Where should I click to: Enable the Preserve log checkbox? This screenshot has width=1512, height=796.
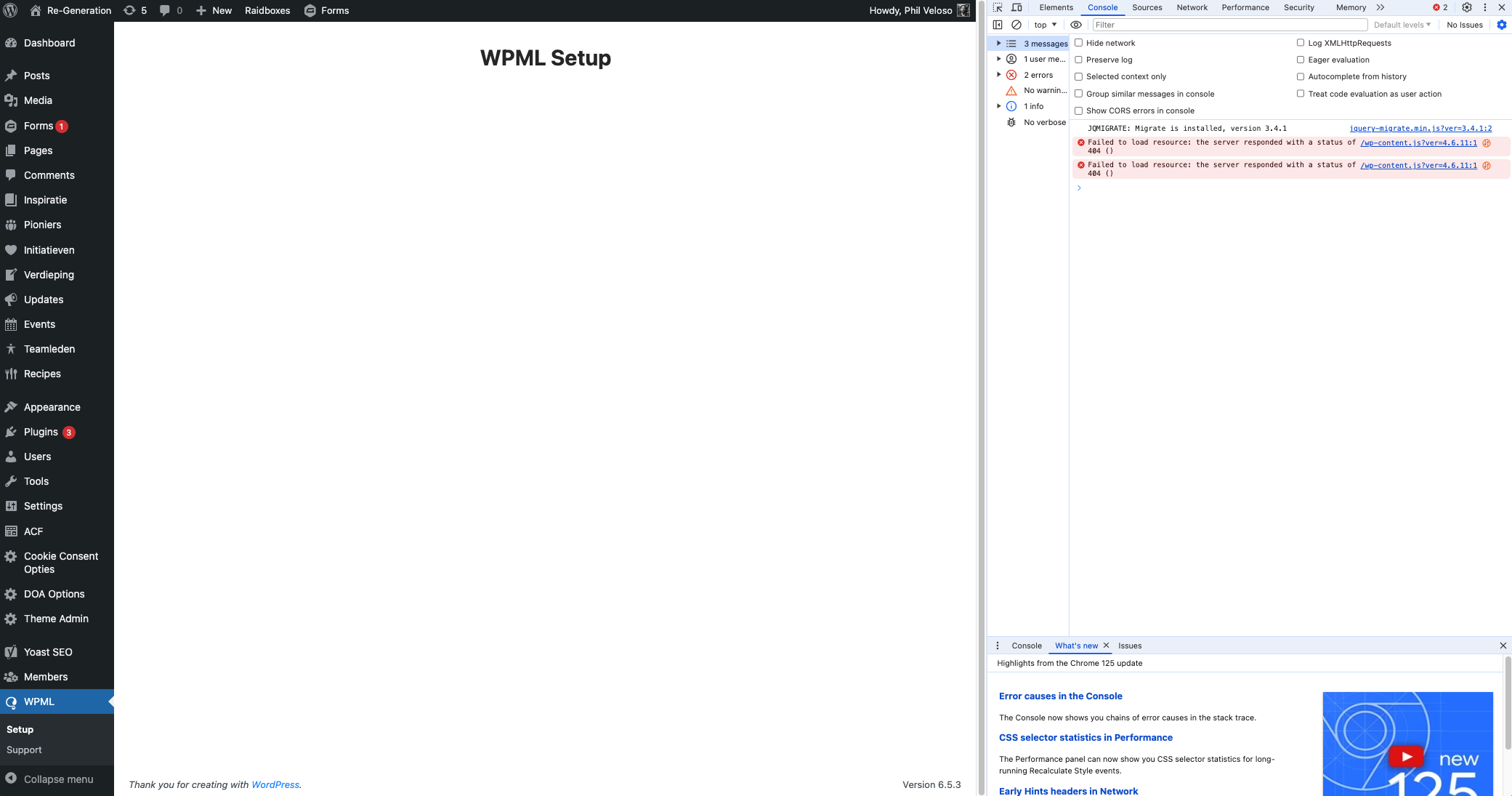[1079, 60]
